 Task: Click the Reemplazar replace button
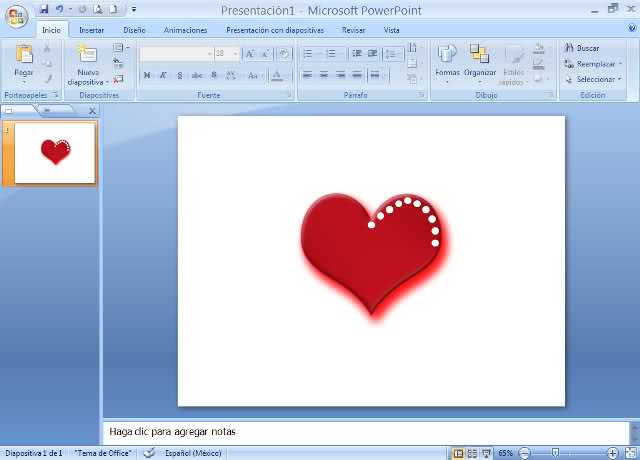click(593, 64)
